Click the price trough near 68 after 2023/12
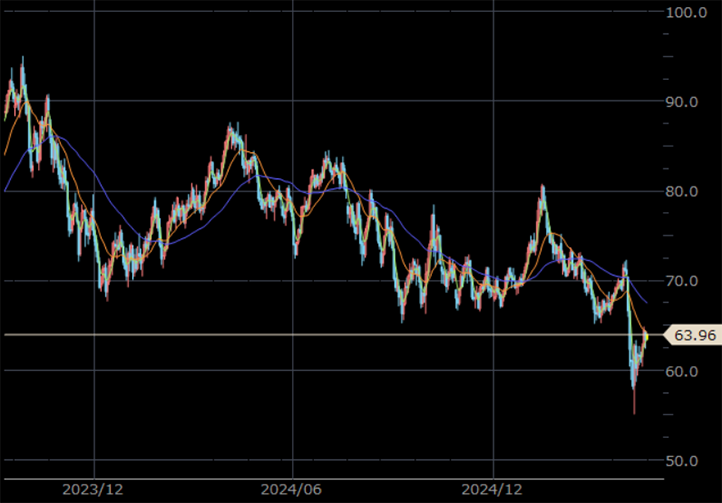The height and width of the screenshot is (503, 722). click(105, 293)
